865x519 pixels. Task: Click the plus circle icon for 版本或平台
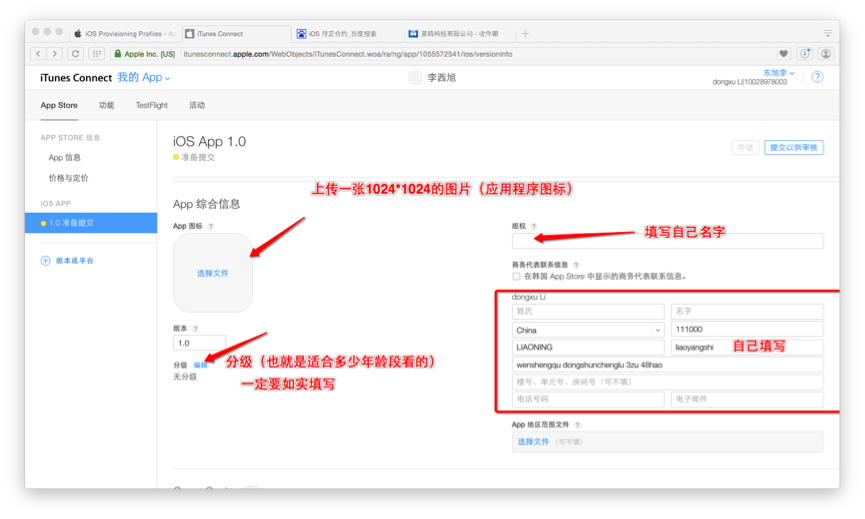tap(45, 261)
